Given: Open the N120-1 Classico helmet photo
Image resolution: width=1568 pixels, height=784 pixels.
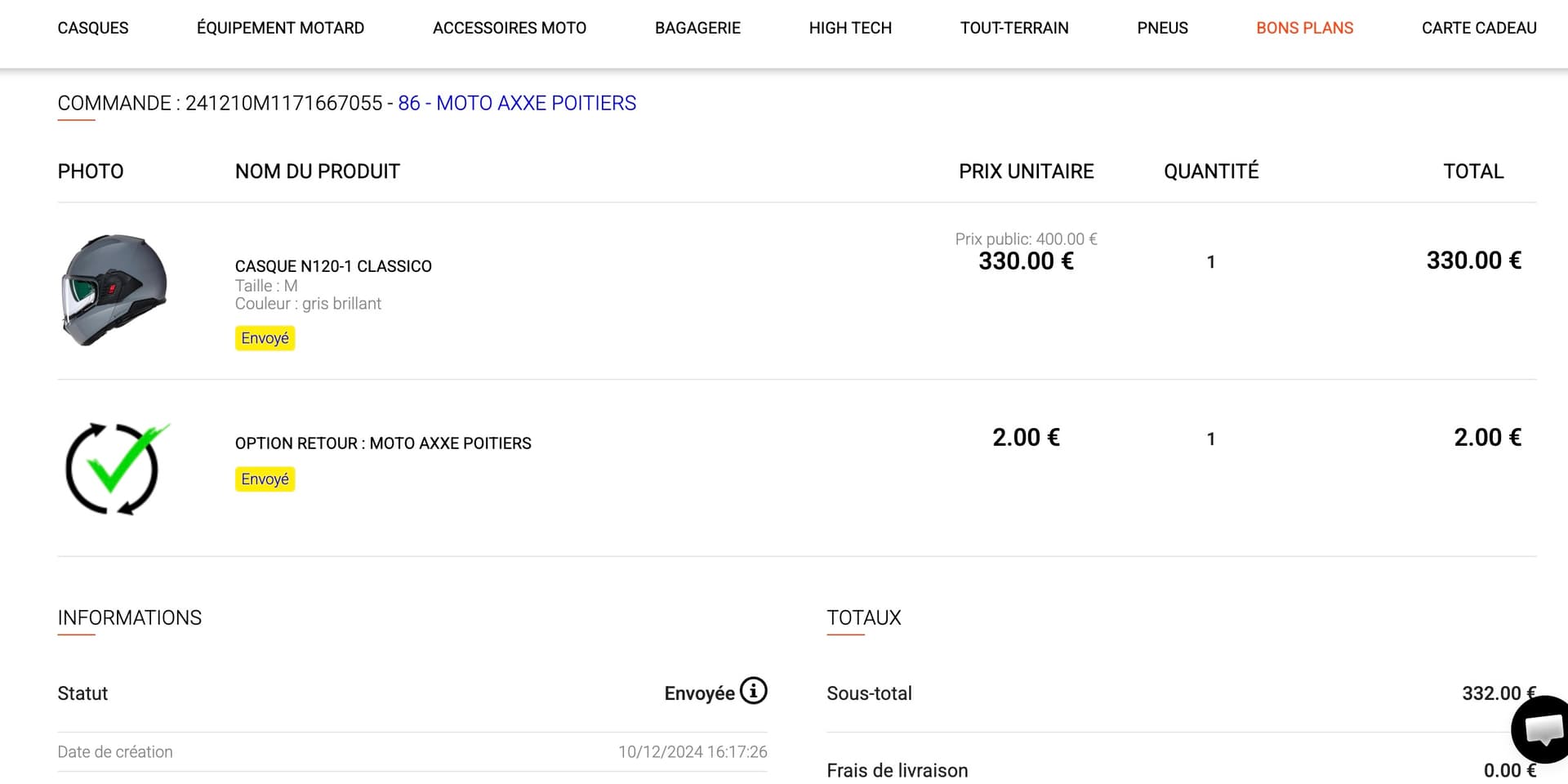Looking at the screenshot, I should [114, 290].
